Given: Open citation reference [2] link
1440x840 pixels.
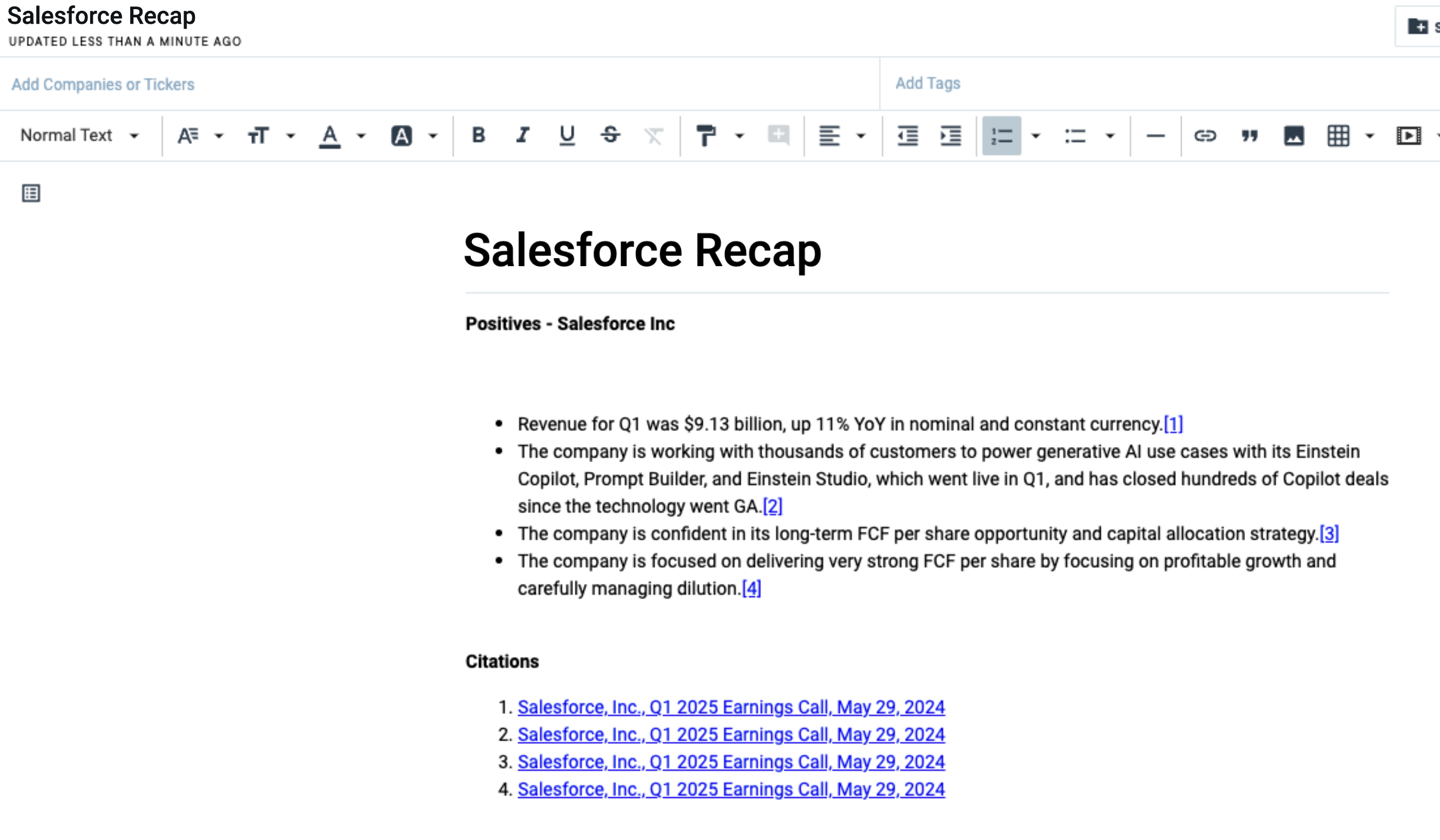Looking at the screenshot, I should point(772,506).
